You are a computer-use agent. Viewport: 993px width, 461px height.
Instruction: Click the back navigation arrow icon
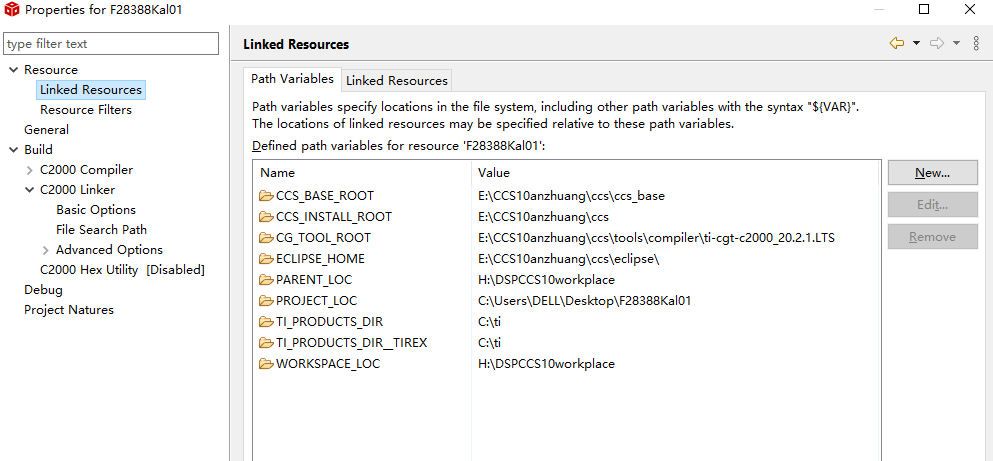(x=896, y=43)
